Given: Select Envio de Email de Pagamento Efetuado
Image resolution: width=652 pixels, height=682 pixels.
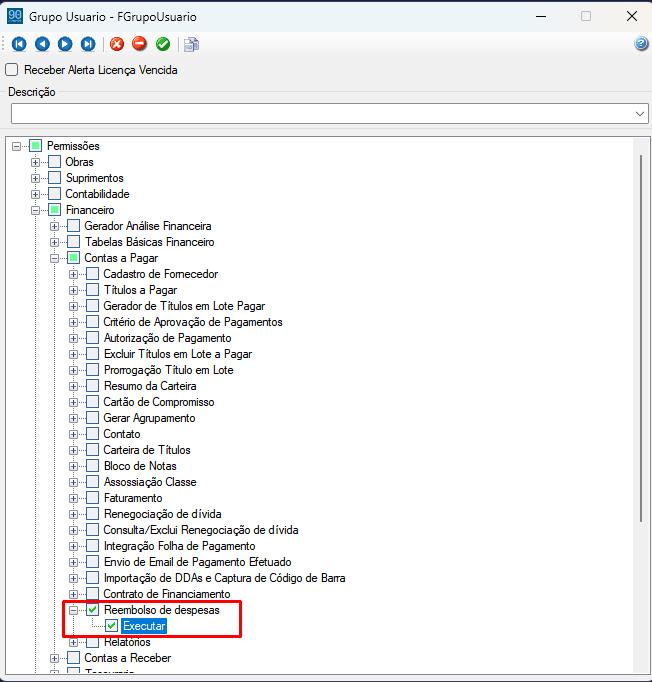Looking at the screenshot, I should tap(197, 562).
